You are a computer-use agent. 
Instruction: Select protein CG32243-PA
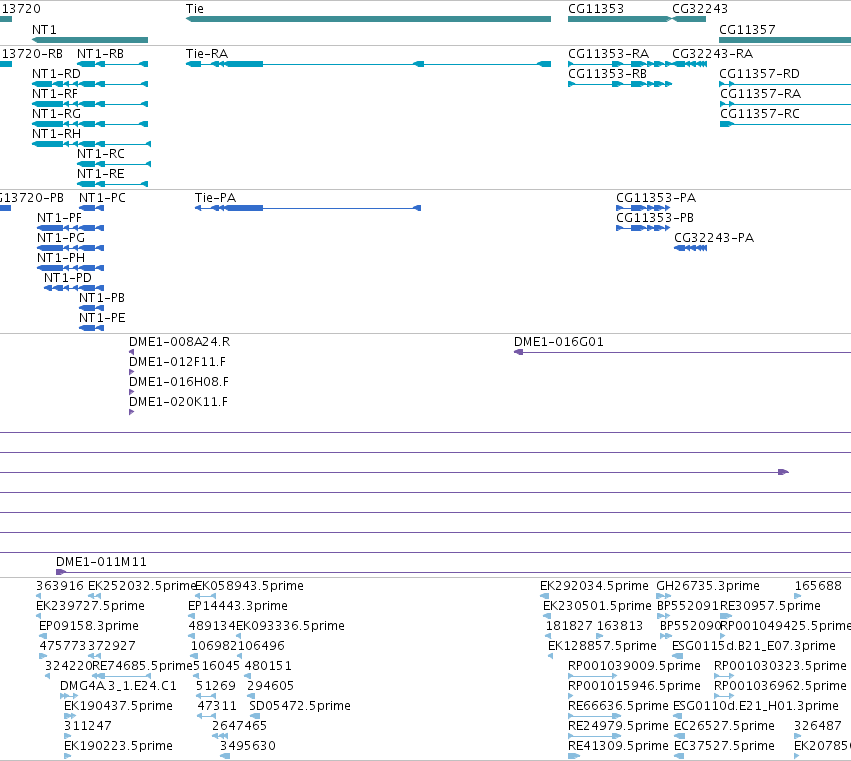point(690,248)
